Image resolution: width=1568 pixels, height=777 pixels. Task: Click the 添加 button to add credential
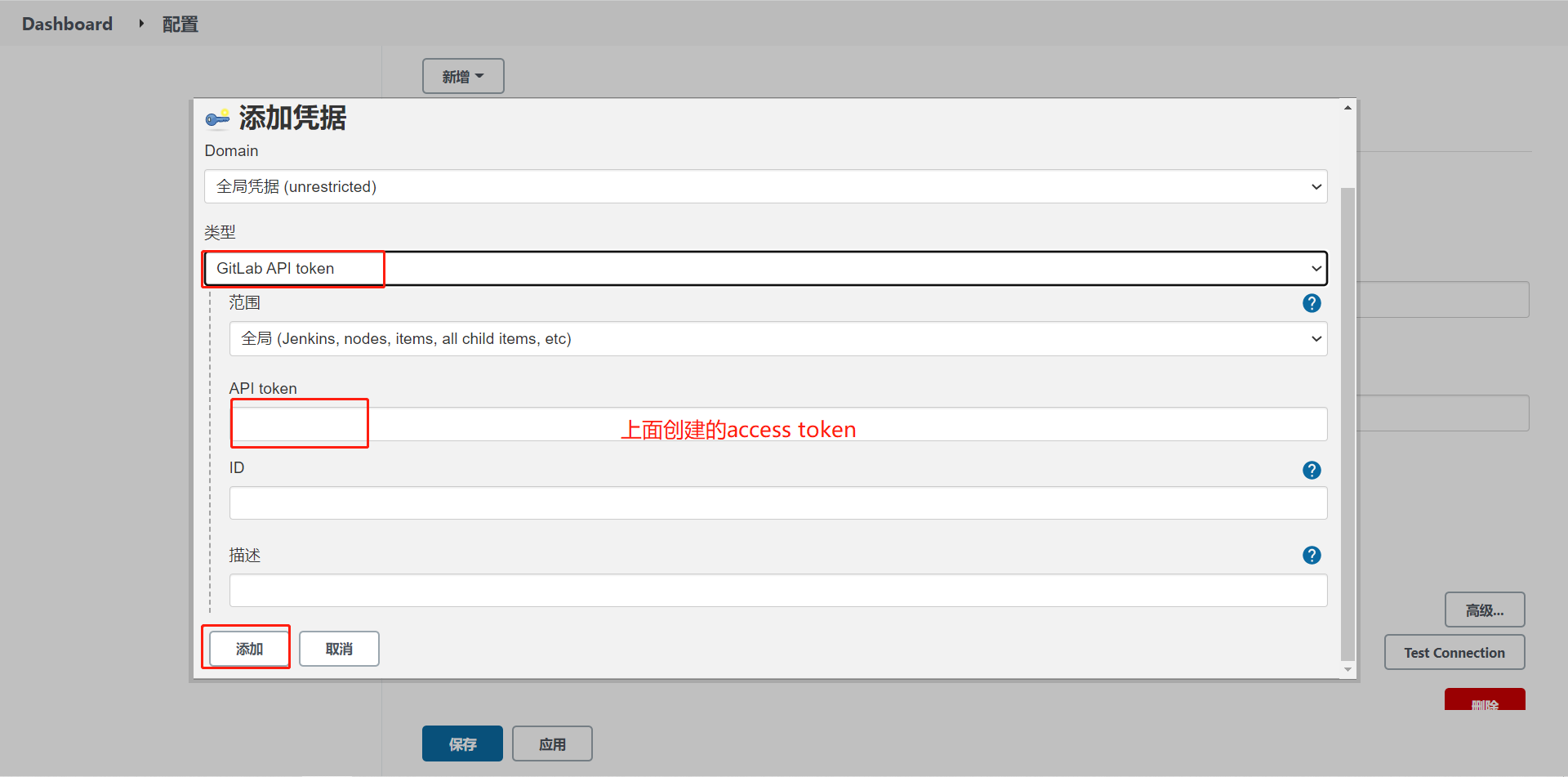point(249,649)
